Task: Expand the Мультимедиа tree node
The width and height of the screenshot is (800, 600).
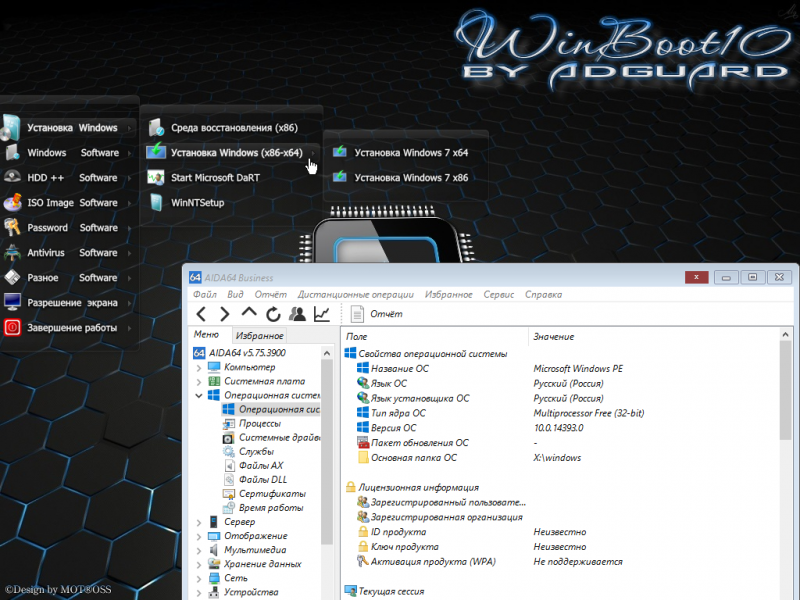Action: click(199, 550)
